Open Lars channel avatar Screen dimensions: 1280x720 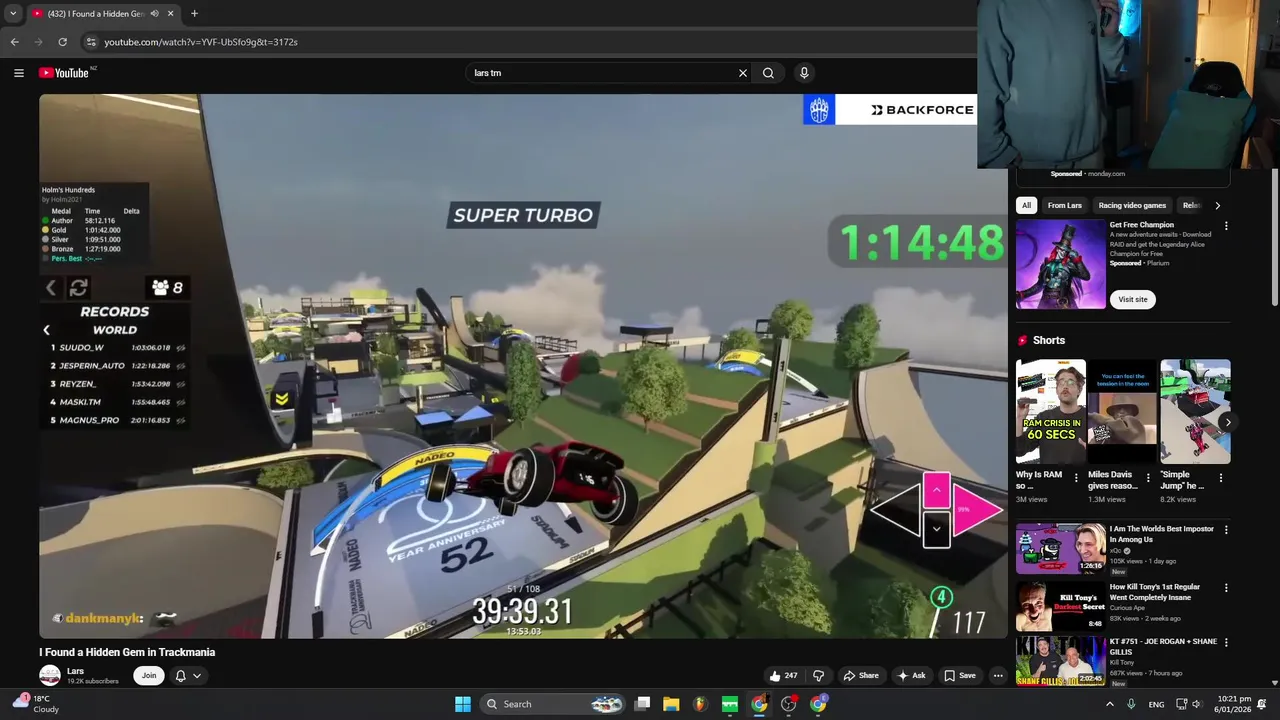50,676
